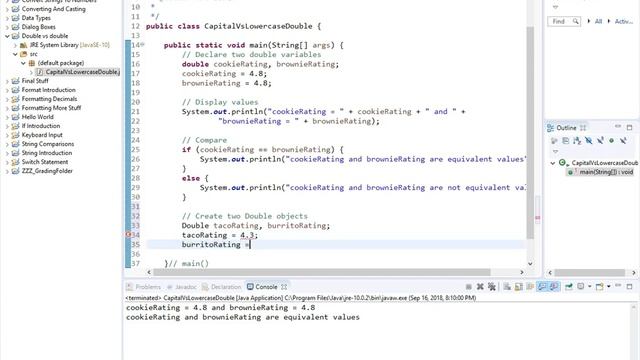
Task: Toggle Hide Fields in Outline toolbar
Action: (589, 141)
